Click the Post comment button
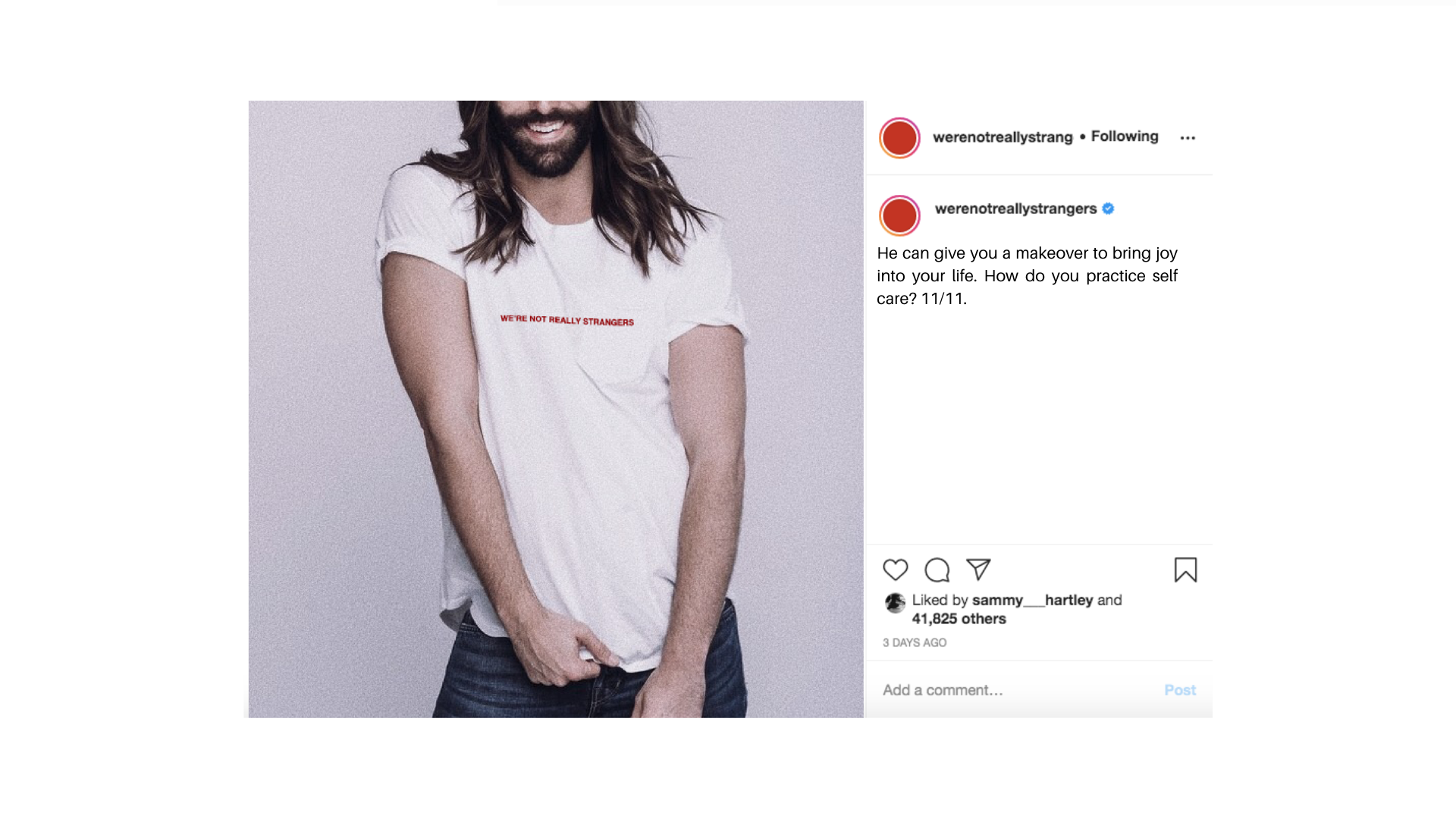The width and height of the screenshot is (1456, 819). click(1179, 690)
